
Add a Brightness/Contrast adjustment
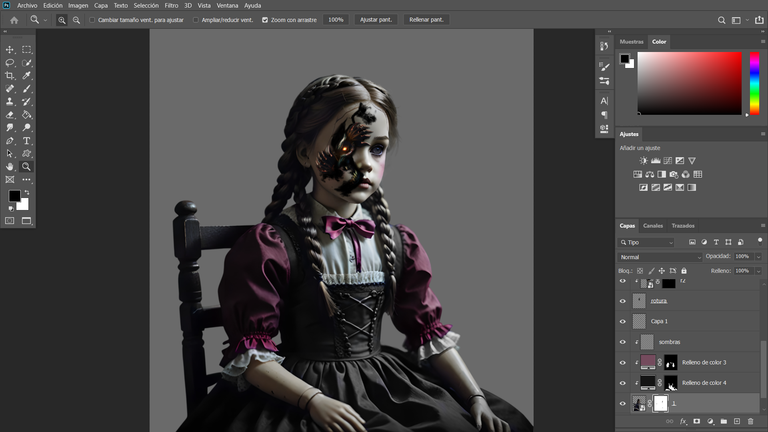tap(644, 161)
